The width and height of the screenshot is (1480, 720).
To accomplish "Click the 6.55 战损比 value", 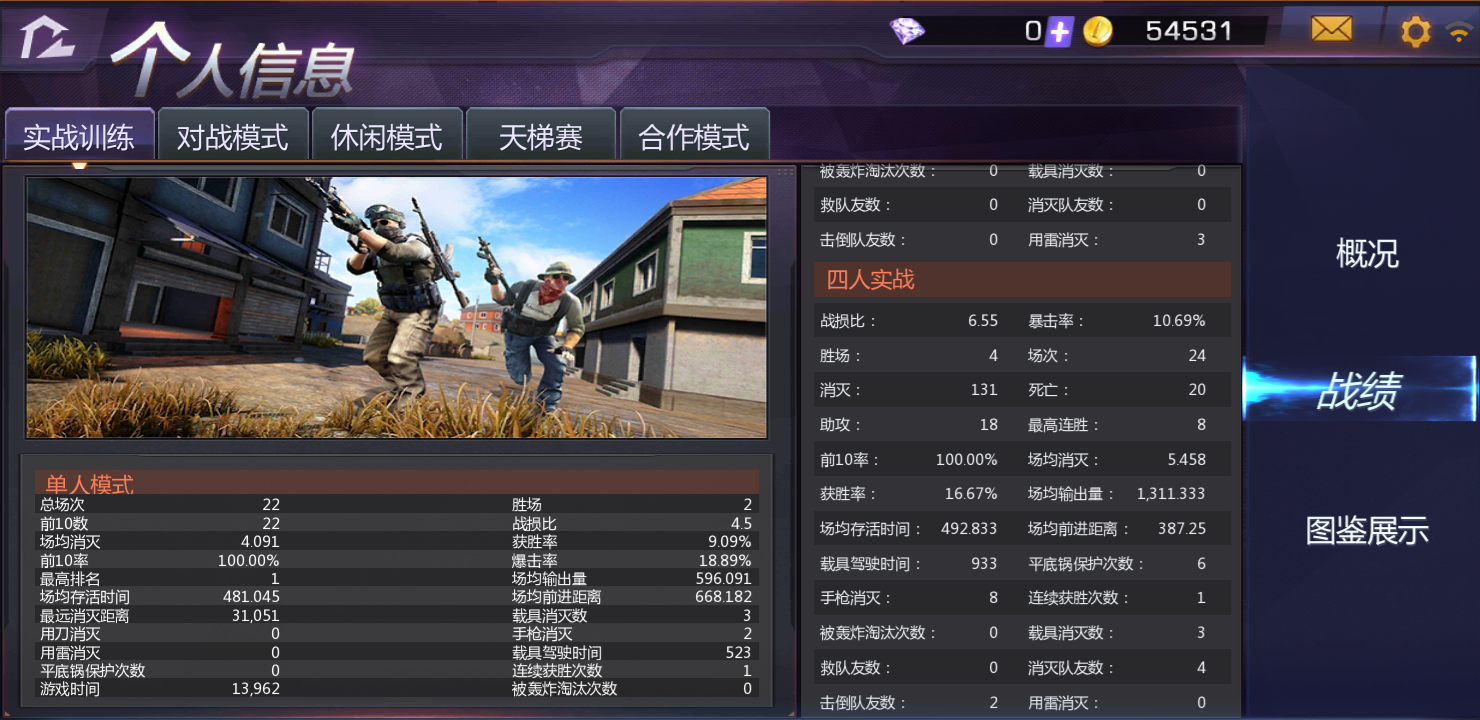I will click(x=983, y=321).
